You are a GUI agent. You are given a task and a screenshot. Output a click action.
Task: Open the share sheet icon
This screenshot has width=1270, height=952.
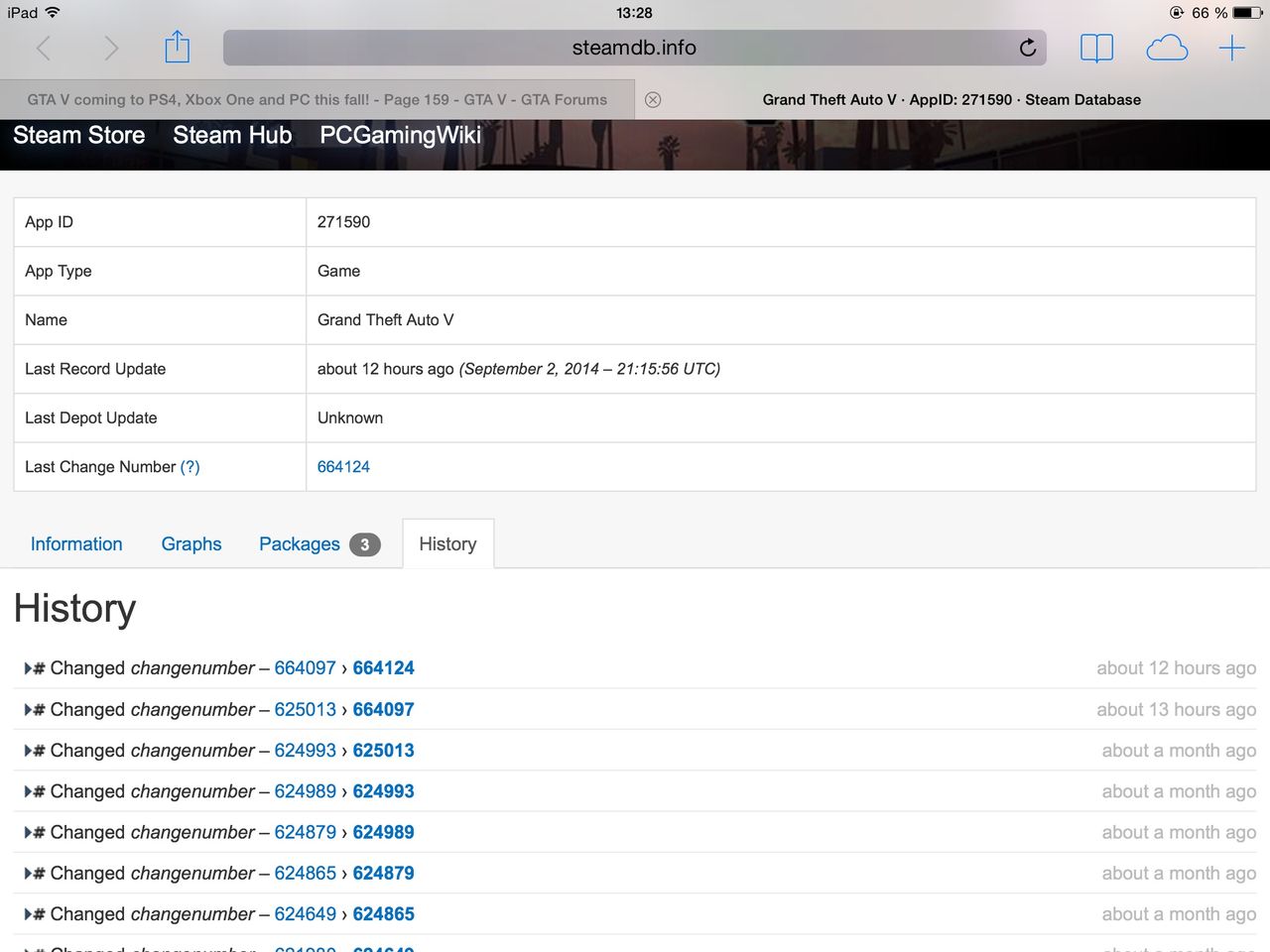pos(177,47)
